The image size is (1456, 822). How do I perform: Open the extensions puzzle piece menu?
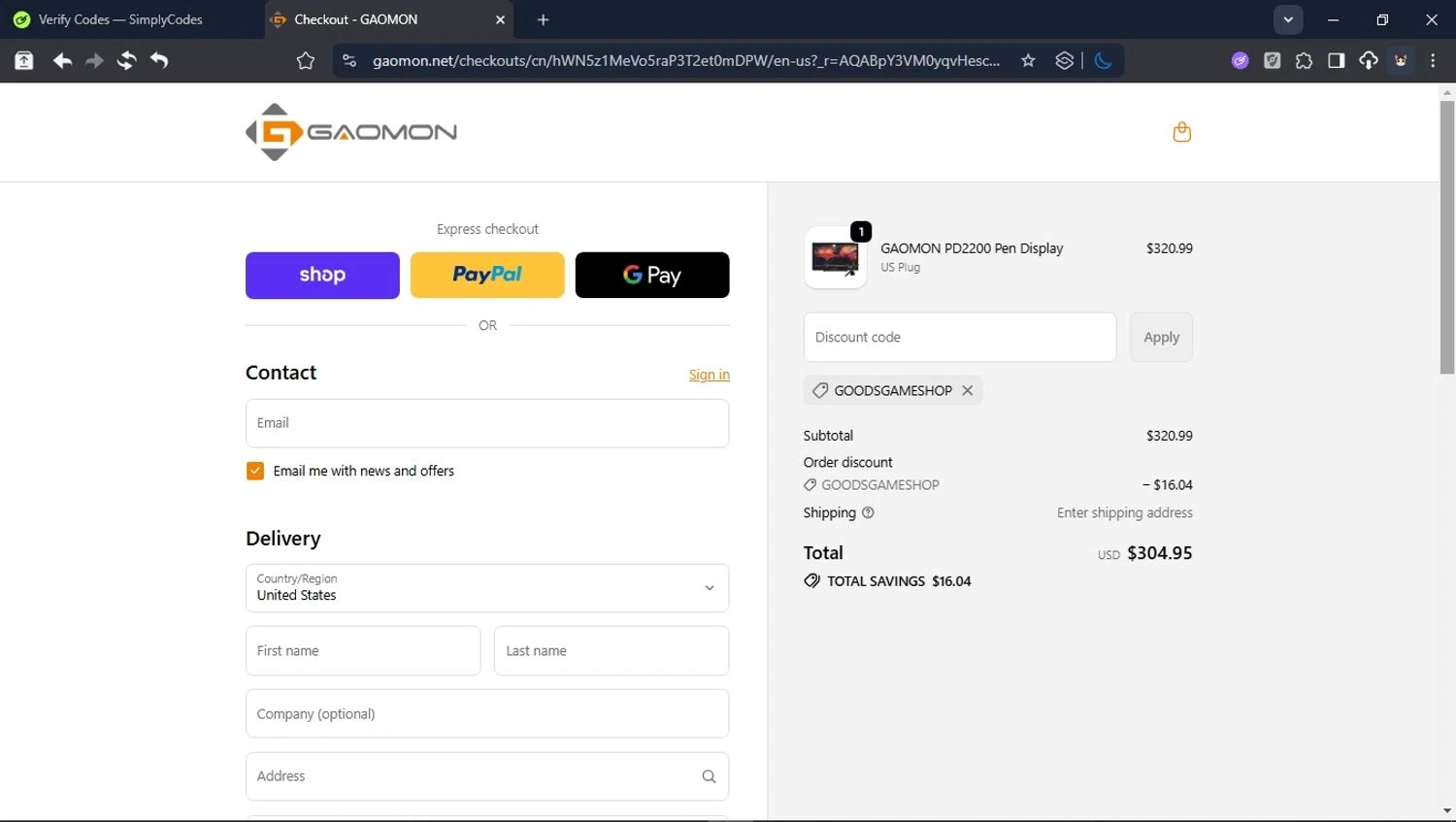(x=1304, y=60)
